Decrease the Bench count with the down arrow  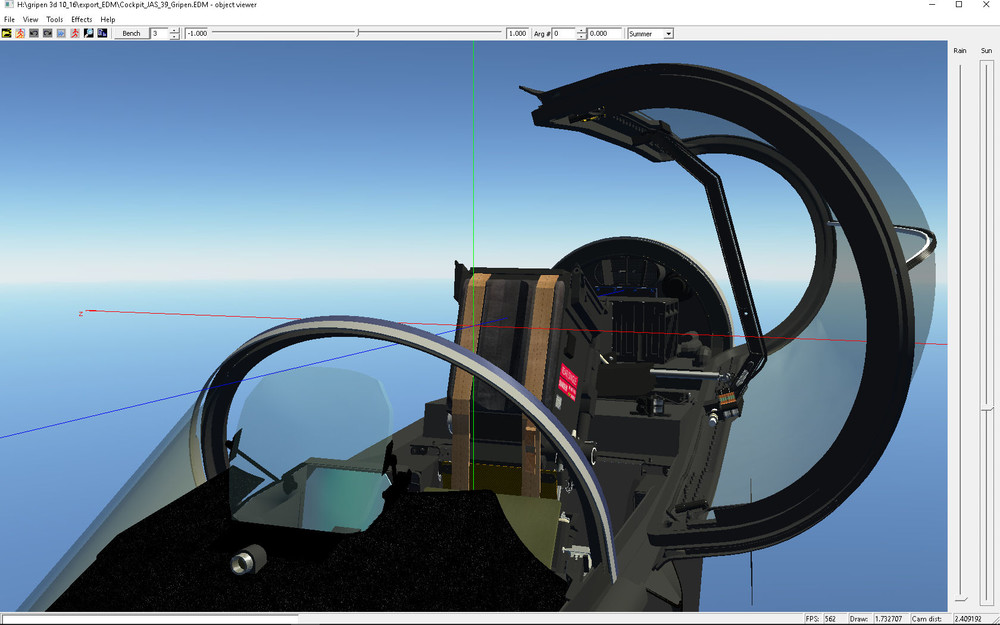pos(175,36)
